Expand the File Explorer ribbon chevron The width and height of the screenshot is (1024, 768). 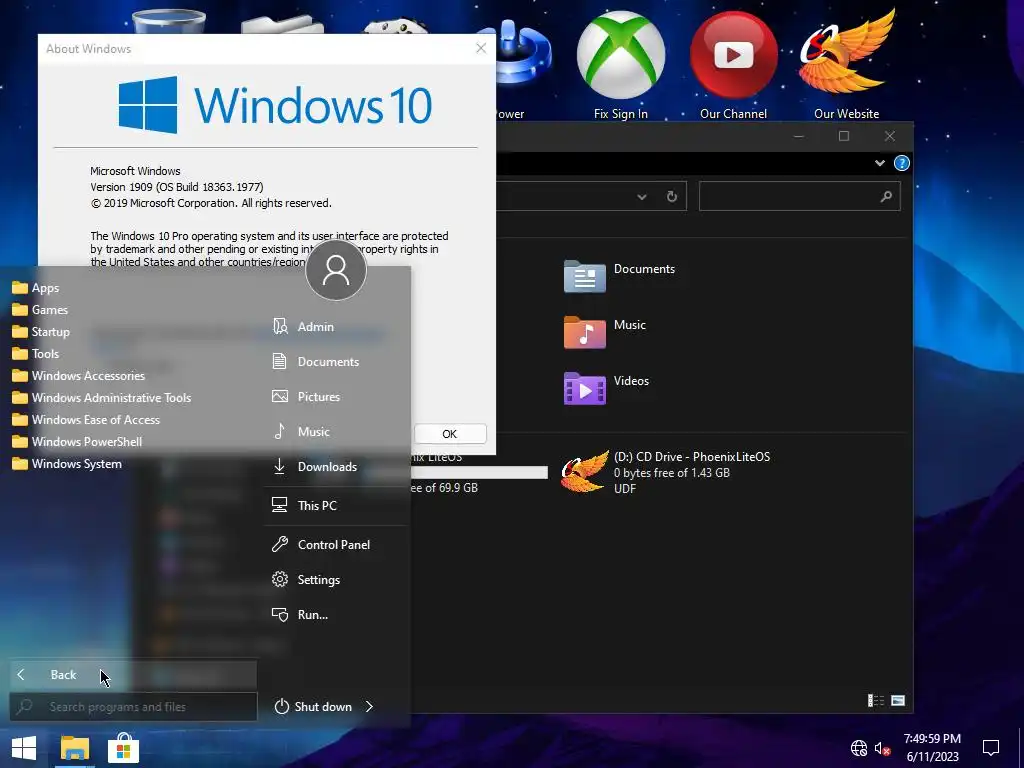880,163
